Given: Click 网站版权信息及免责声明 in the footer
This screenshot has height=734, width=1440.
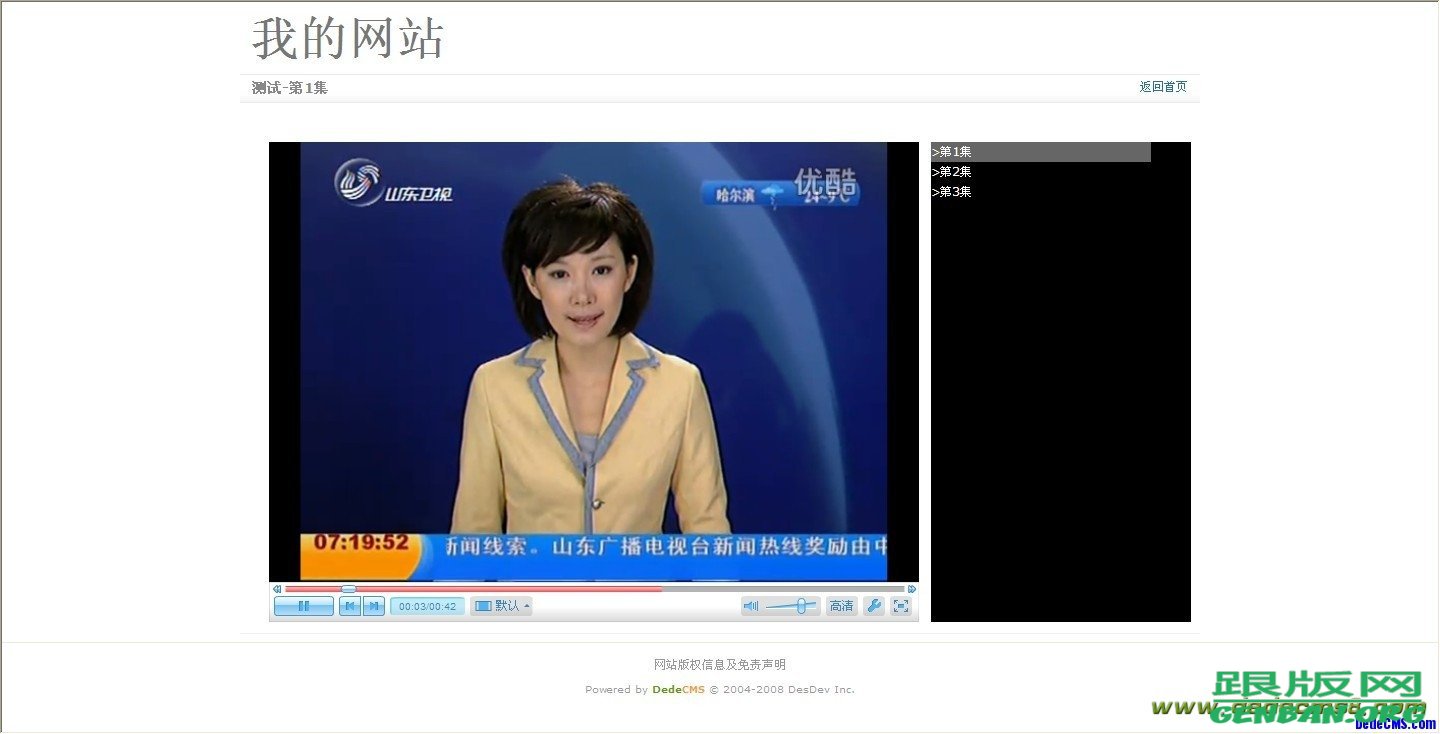Looking at the screenshot, I should click(x=719, y=663).
